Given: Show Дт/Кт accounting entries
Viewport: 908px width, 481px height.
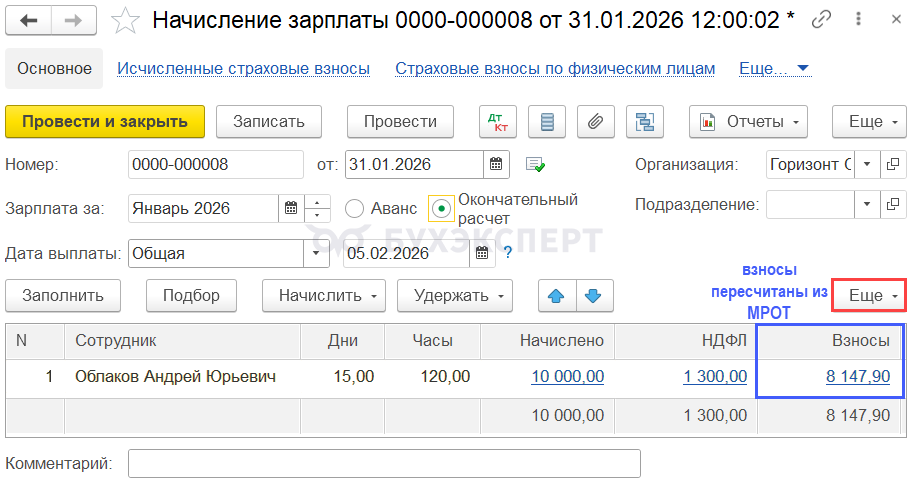Looking at the screenshot, I should 496,122.
